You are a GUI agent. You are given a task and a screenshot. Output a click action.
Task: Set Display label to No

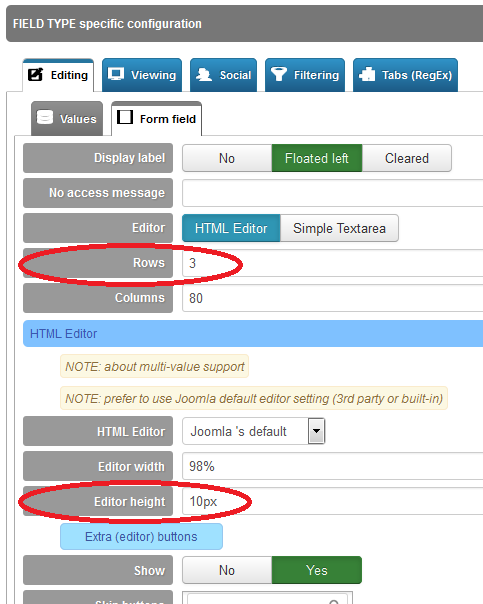(227, 158)
